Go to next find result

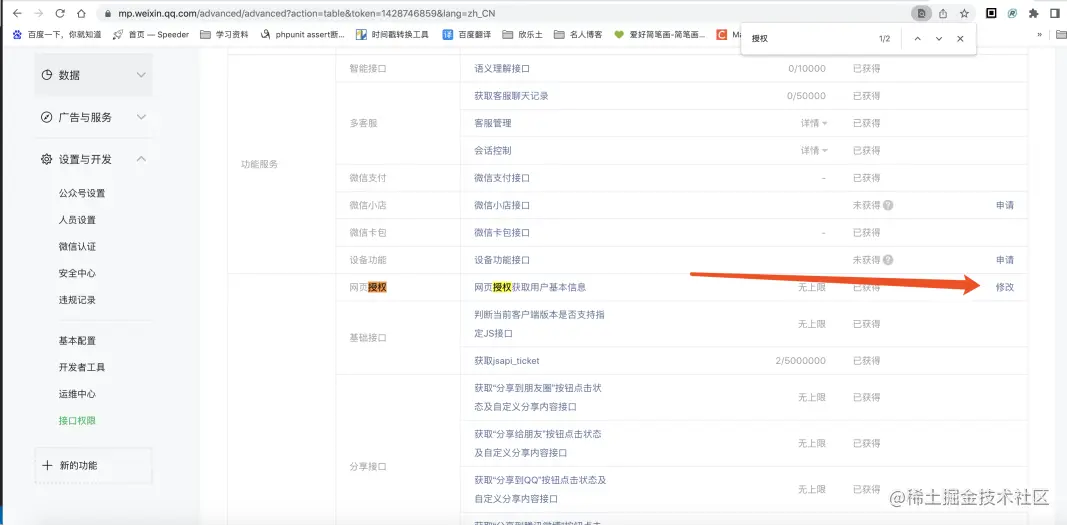pos(939,39)
